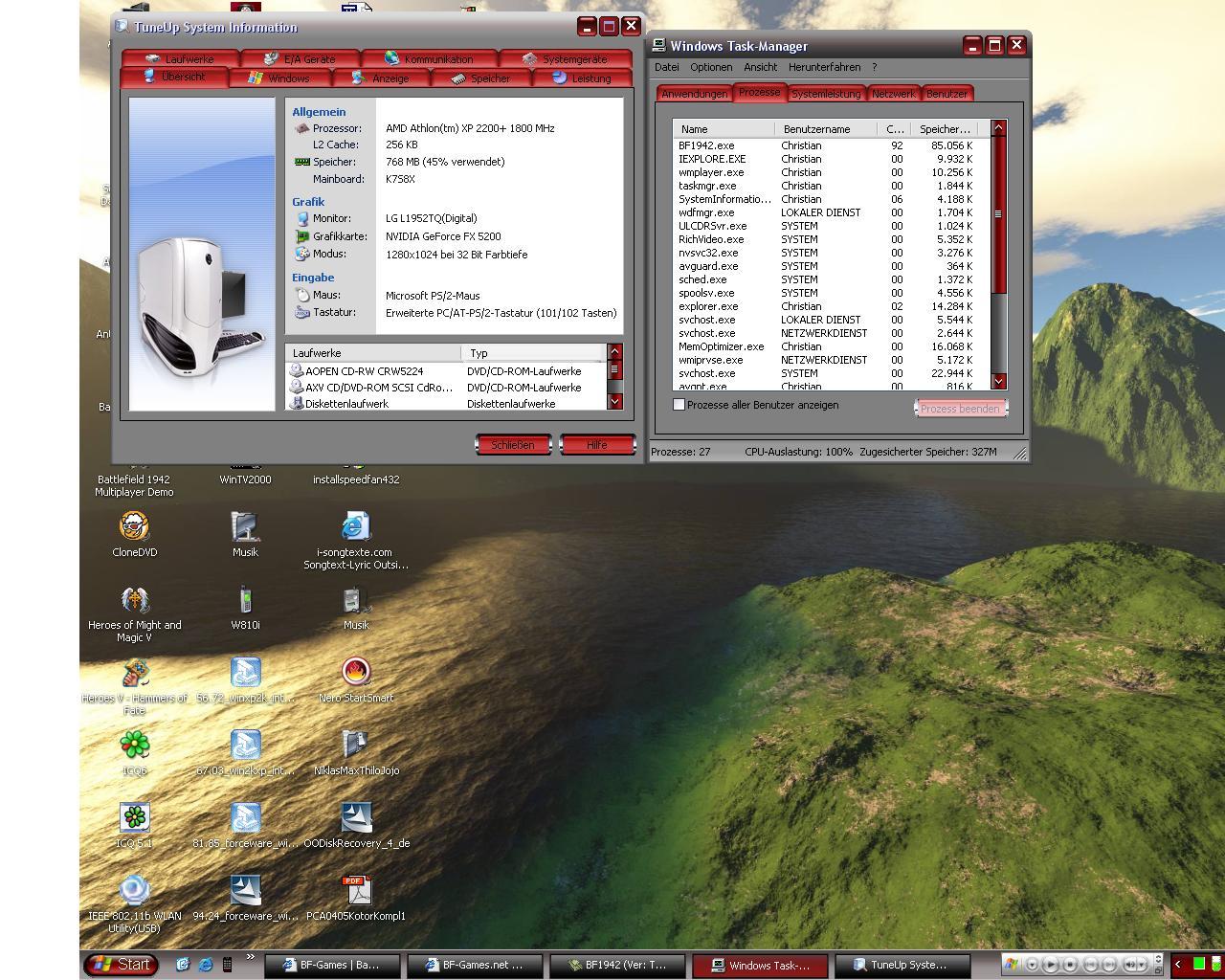Image resolution: width=1225 pixels, height=980 pixels.
Task: Select the Diskettenlaufwerk drive row
Action: pos(446,404)
